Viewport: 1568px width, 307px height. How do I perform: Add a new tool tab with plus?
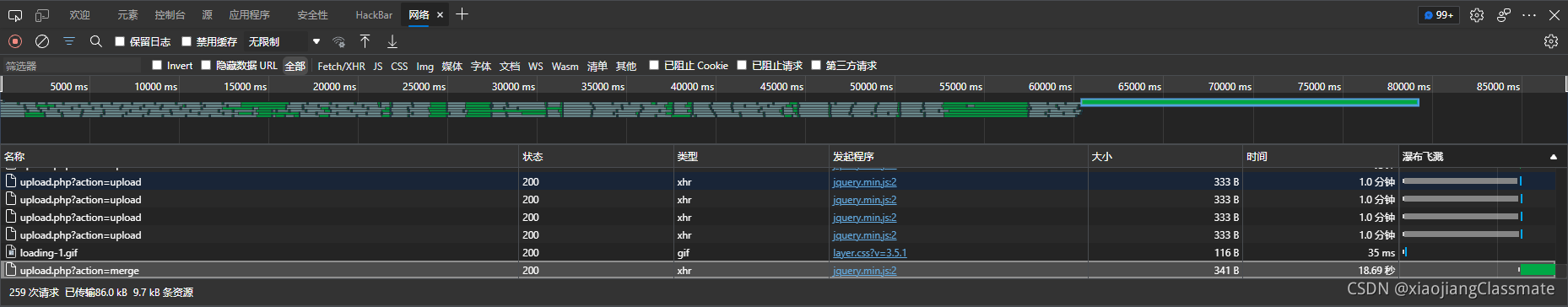462,14
